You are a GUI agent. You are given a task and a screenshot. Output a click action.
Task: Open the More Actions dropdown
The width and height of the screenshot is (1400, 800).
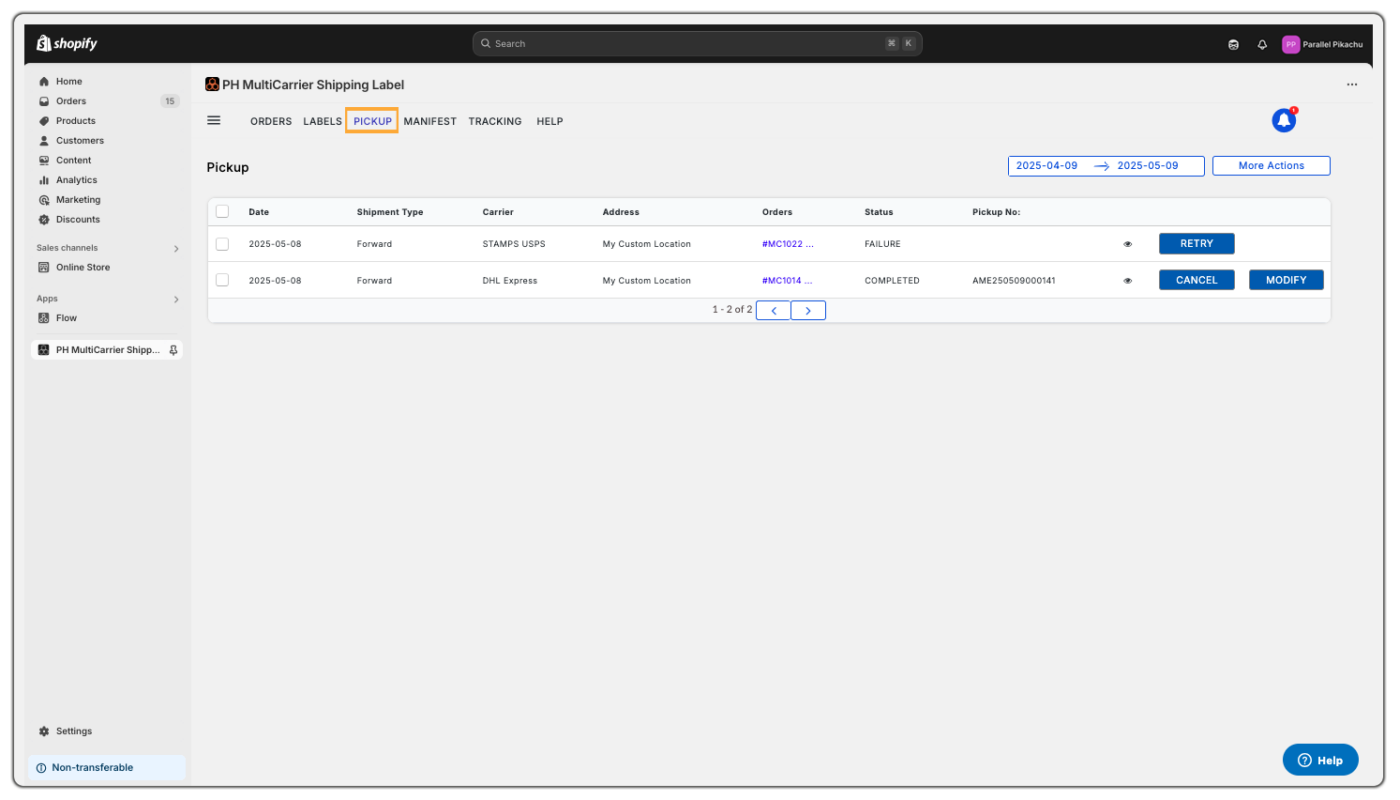click(x=1271, y=166)
